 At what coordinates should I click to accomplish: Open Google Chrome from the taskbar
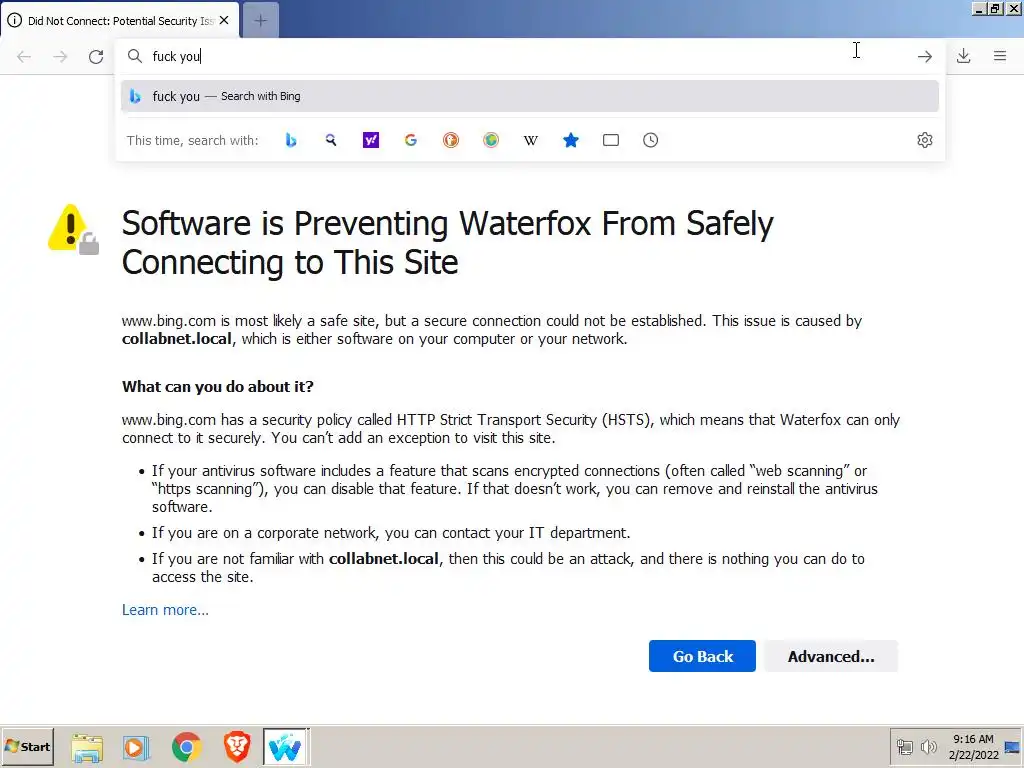click(187, 747)
